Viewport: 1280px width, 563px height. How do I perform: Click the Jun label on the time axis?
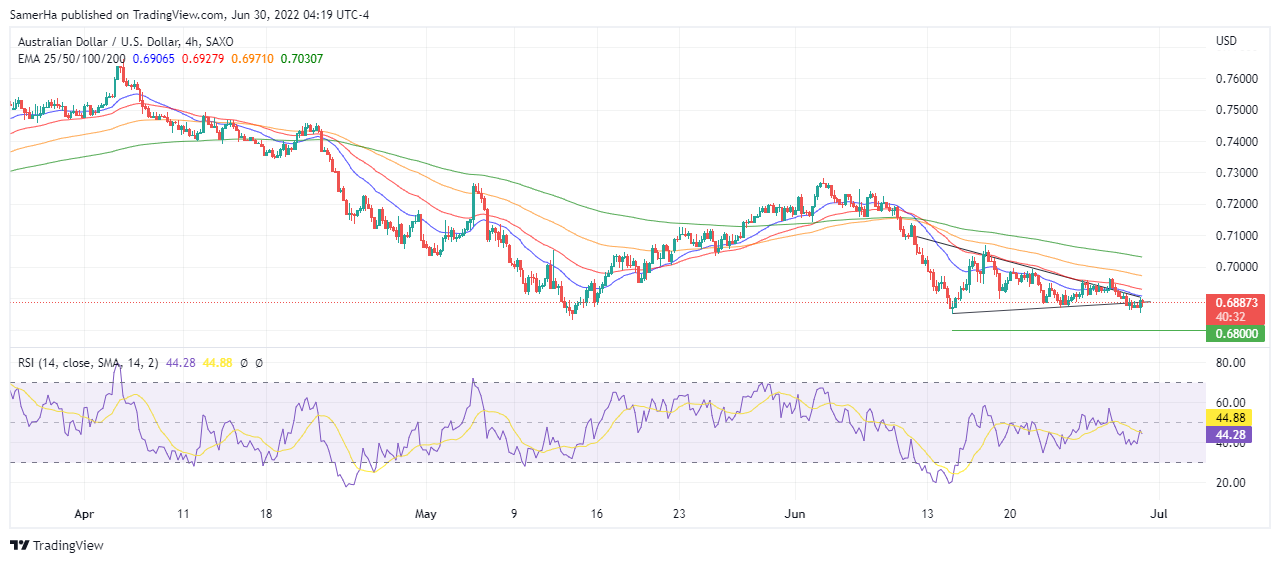[795, 515]
